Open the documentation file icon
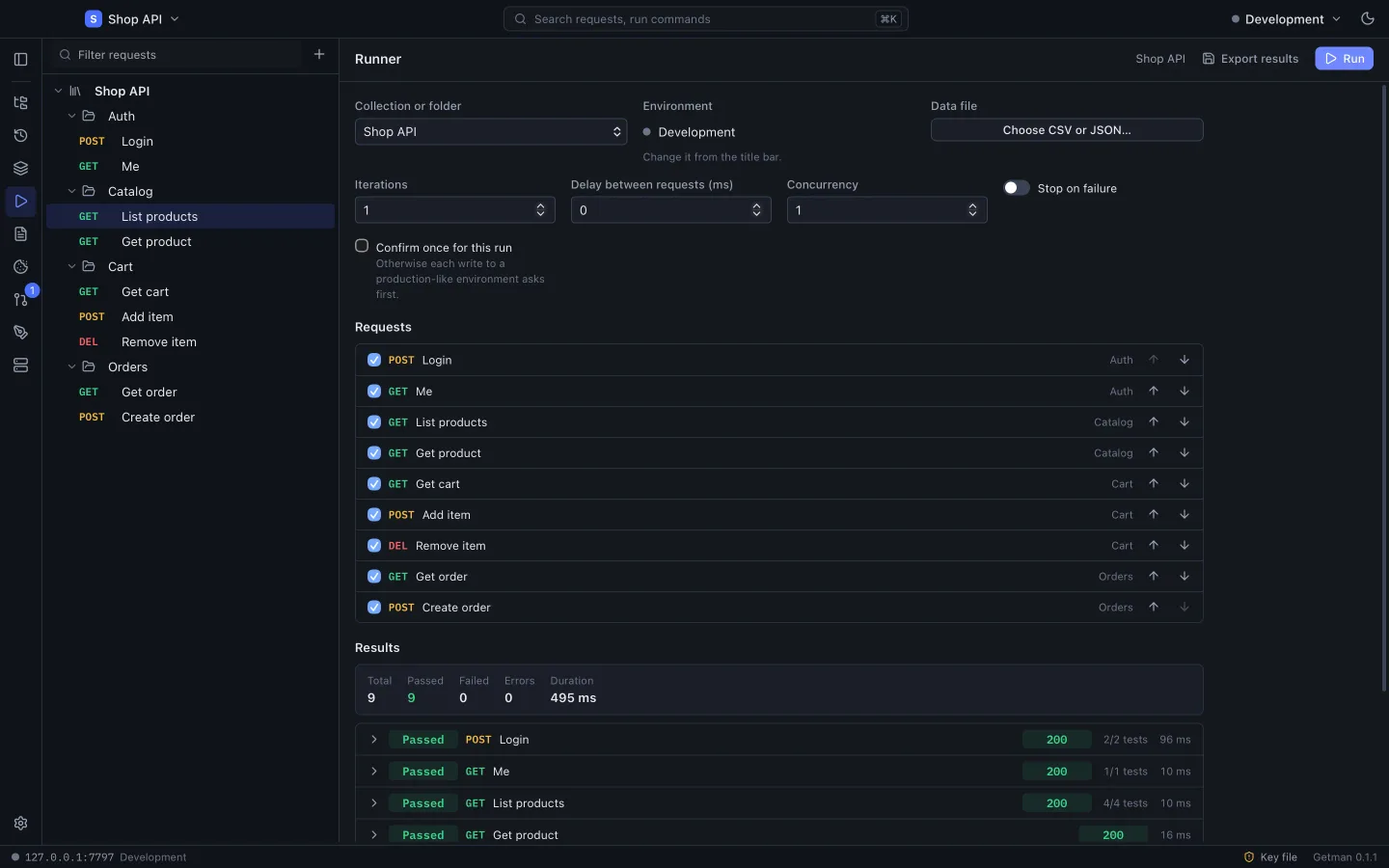The height and width of the screenshot is (868, 1389). (x=20, y=233)
